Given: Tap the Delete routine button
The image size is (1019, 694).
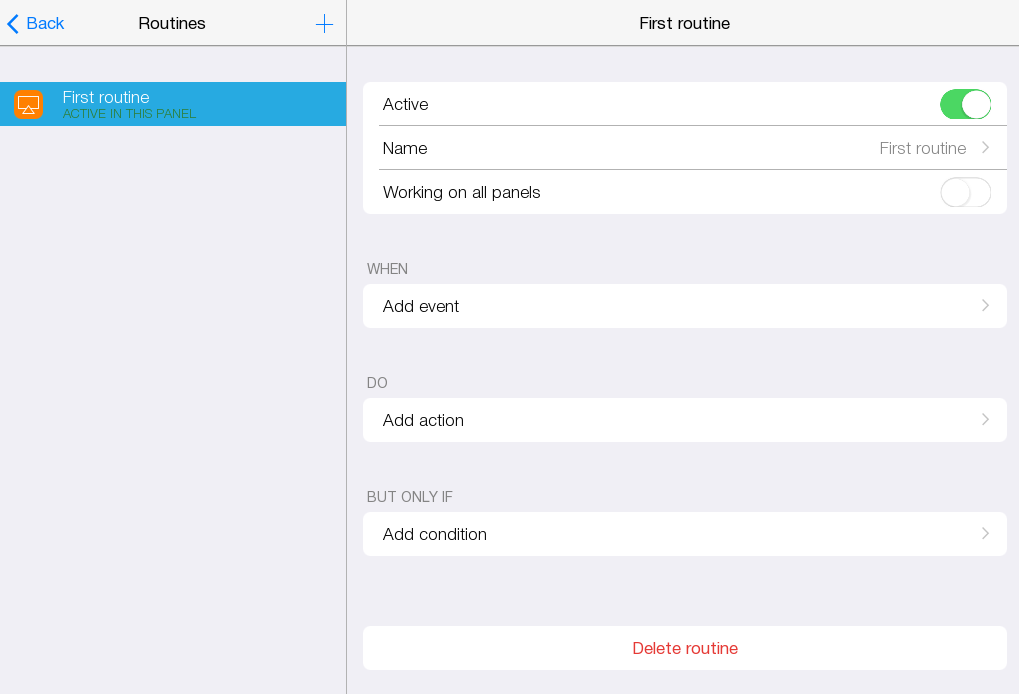Looking at the screenshot, I should [684, 648].
